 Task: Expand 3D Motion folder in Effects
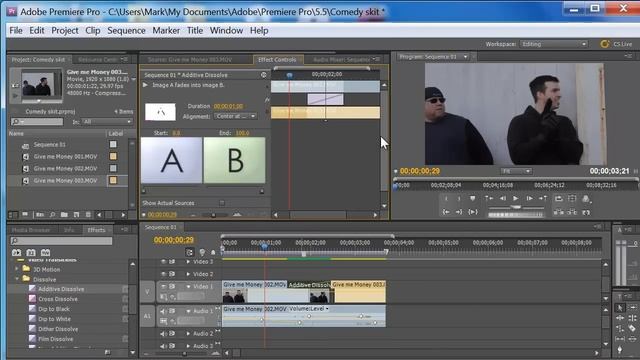point(17,269)
